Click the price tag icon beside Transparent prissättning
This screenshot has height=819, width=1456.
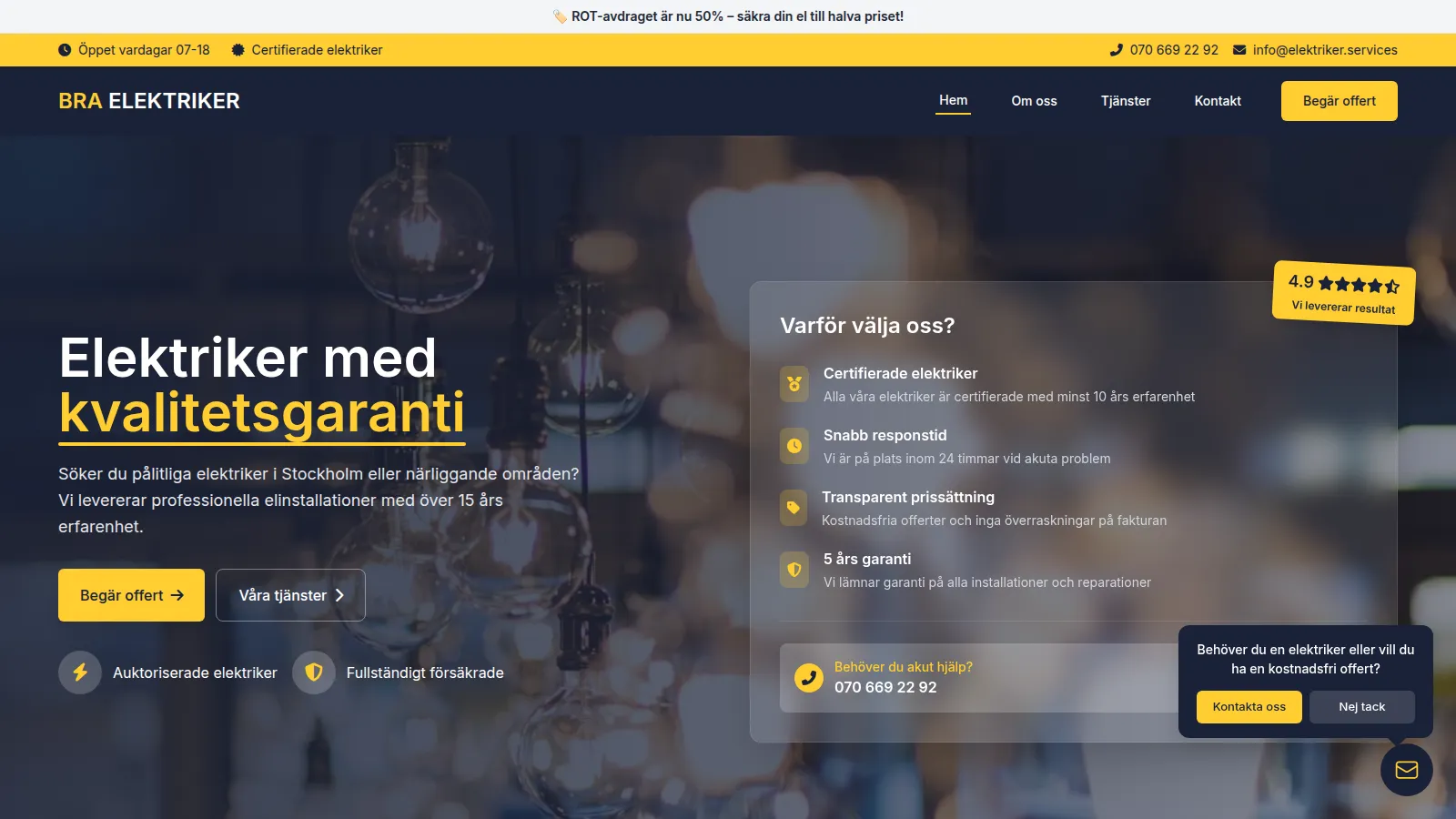coord(794,508)
